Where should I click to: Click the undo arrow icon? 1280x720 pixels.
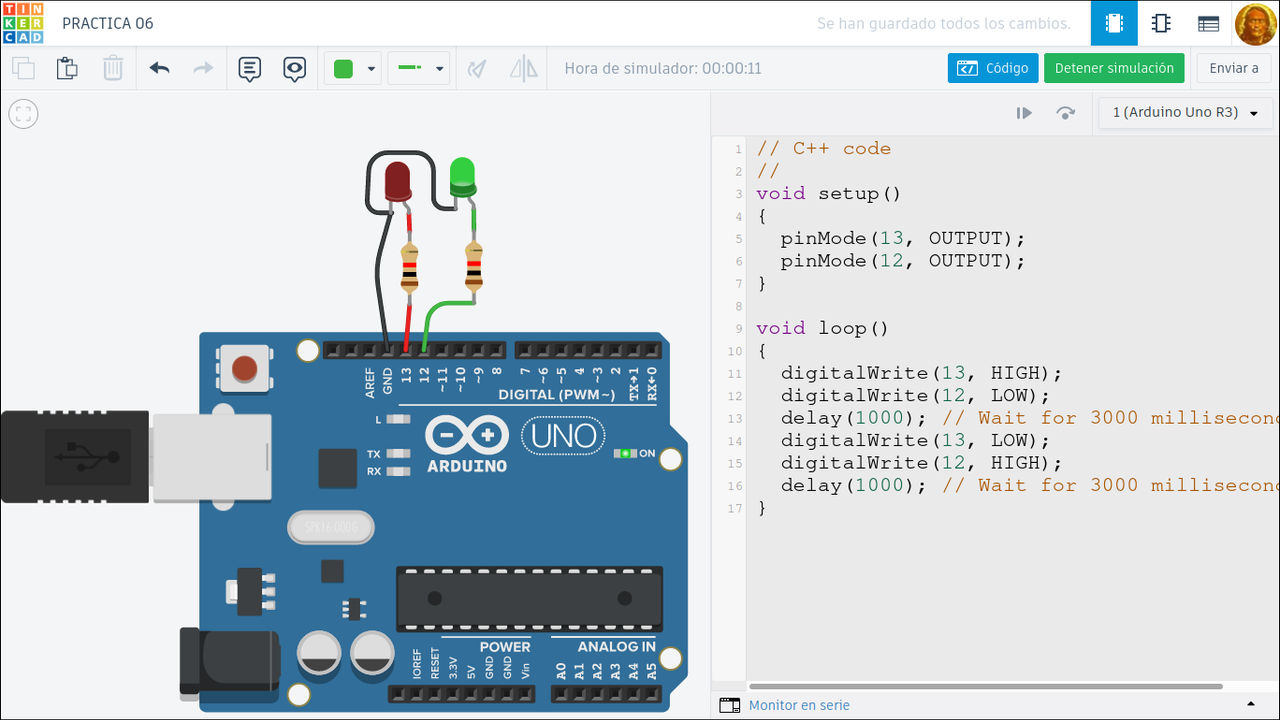pyautogui.click(x=159, y=69)
